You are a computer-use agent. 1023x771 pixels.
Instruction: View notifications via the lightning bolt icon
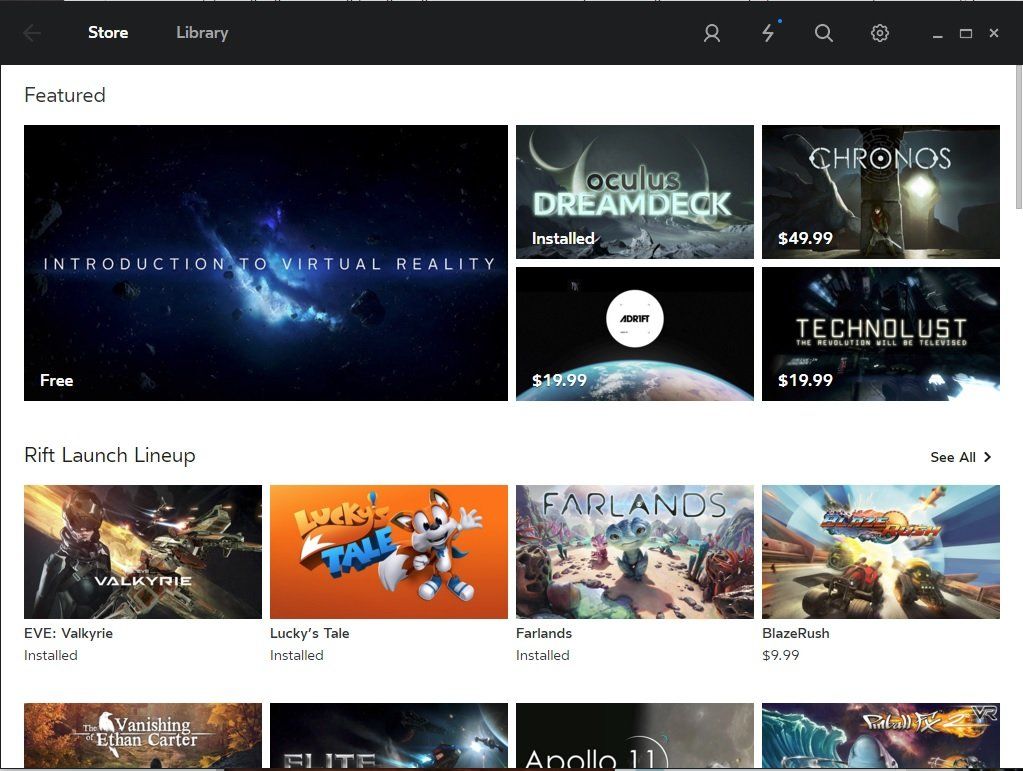(767, 32)
